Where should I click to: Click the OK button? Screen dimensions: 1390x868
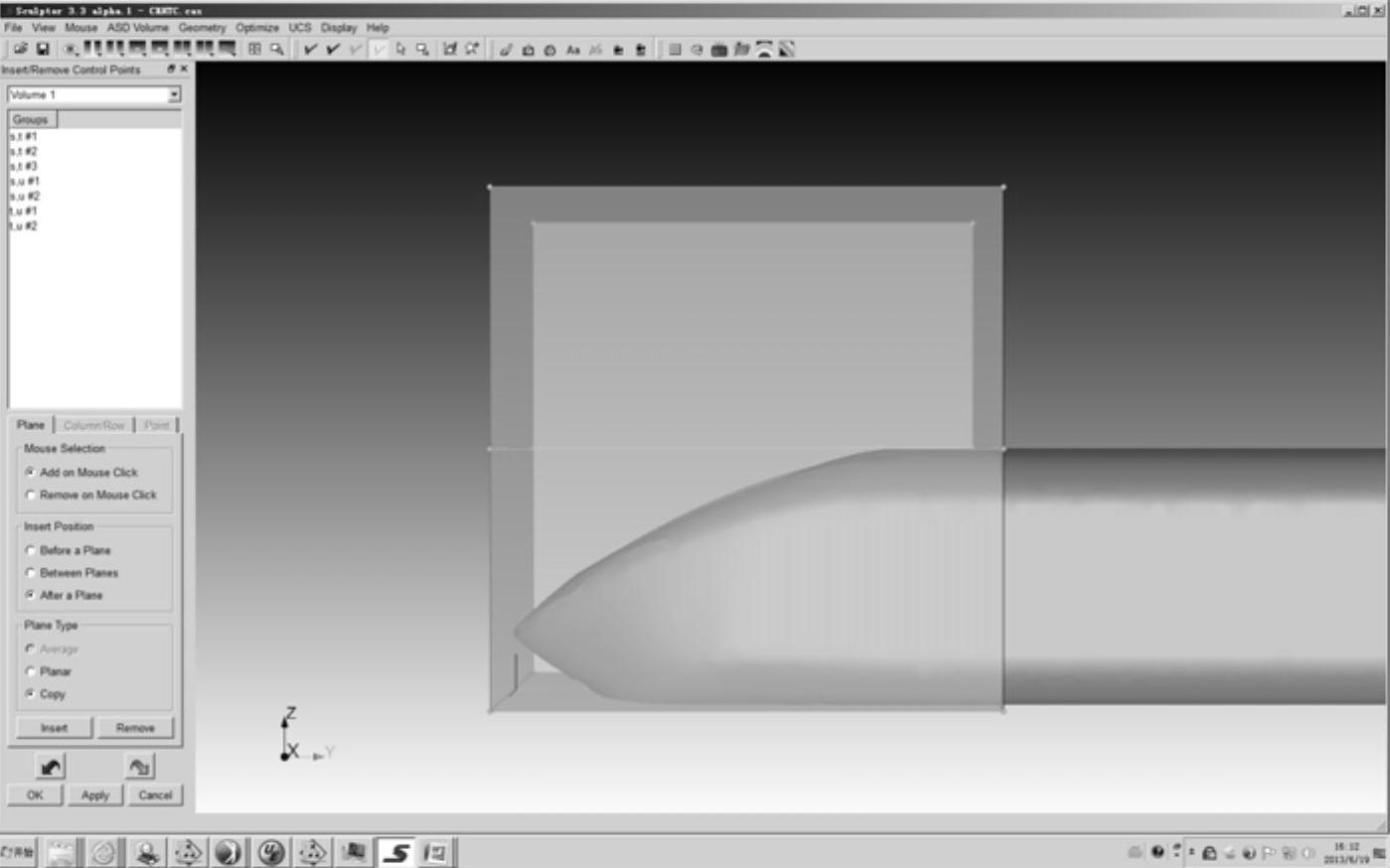click(35, 796)
